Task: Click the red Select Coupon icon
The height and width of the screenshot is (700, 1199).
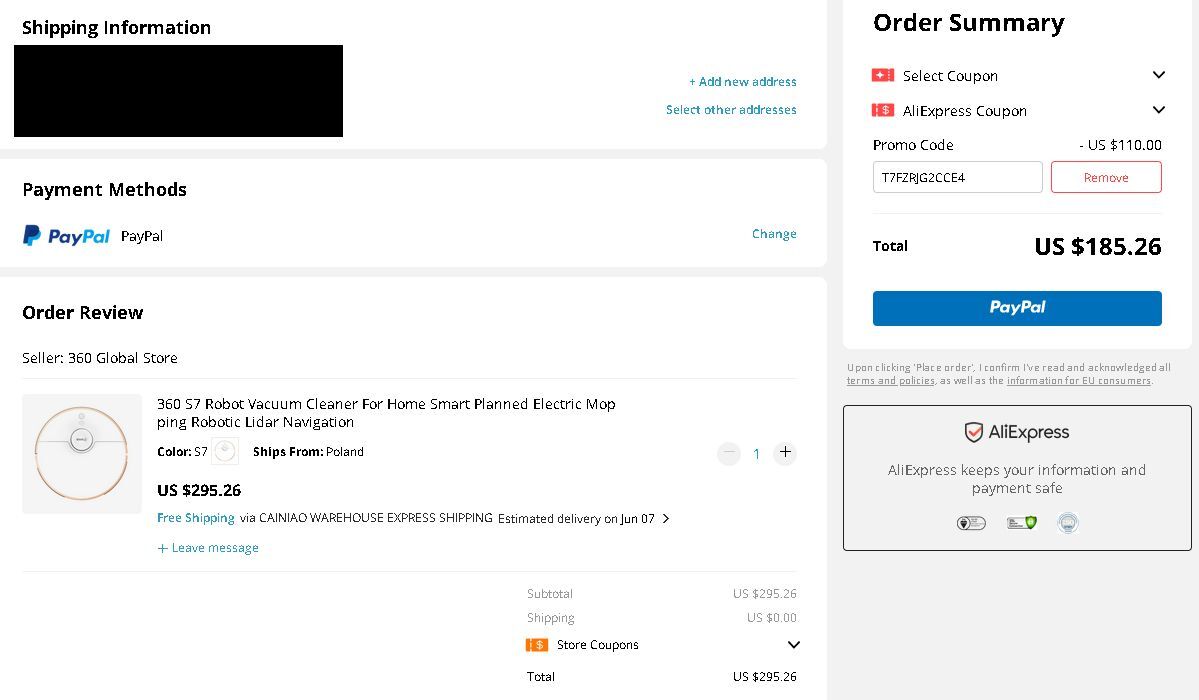Action: (x=882, y=75)
